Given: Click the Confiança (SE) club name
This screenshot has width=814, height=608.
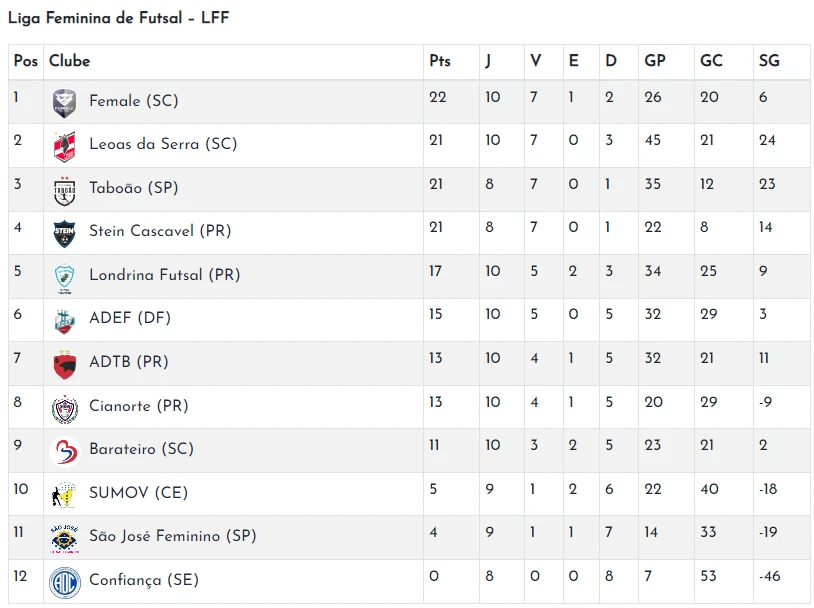Looking at the screenshot, I should coord(144,580).
